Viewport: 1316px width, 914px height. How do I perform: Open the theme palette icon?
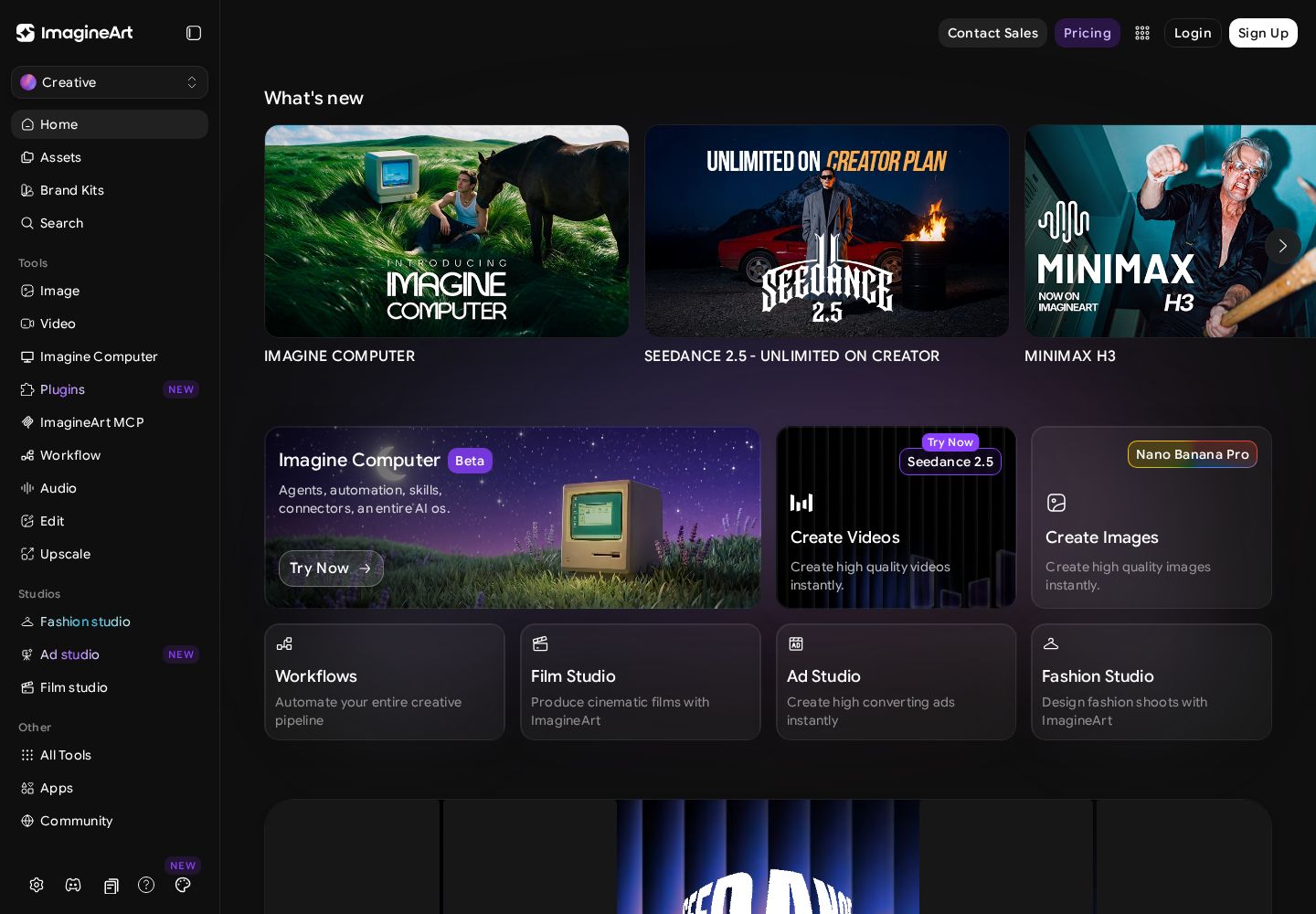coord(183,885)
